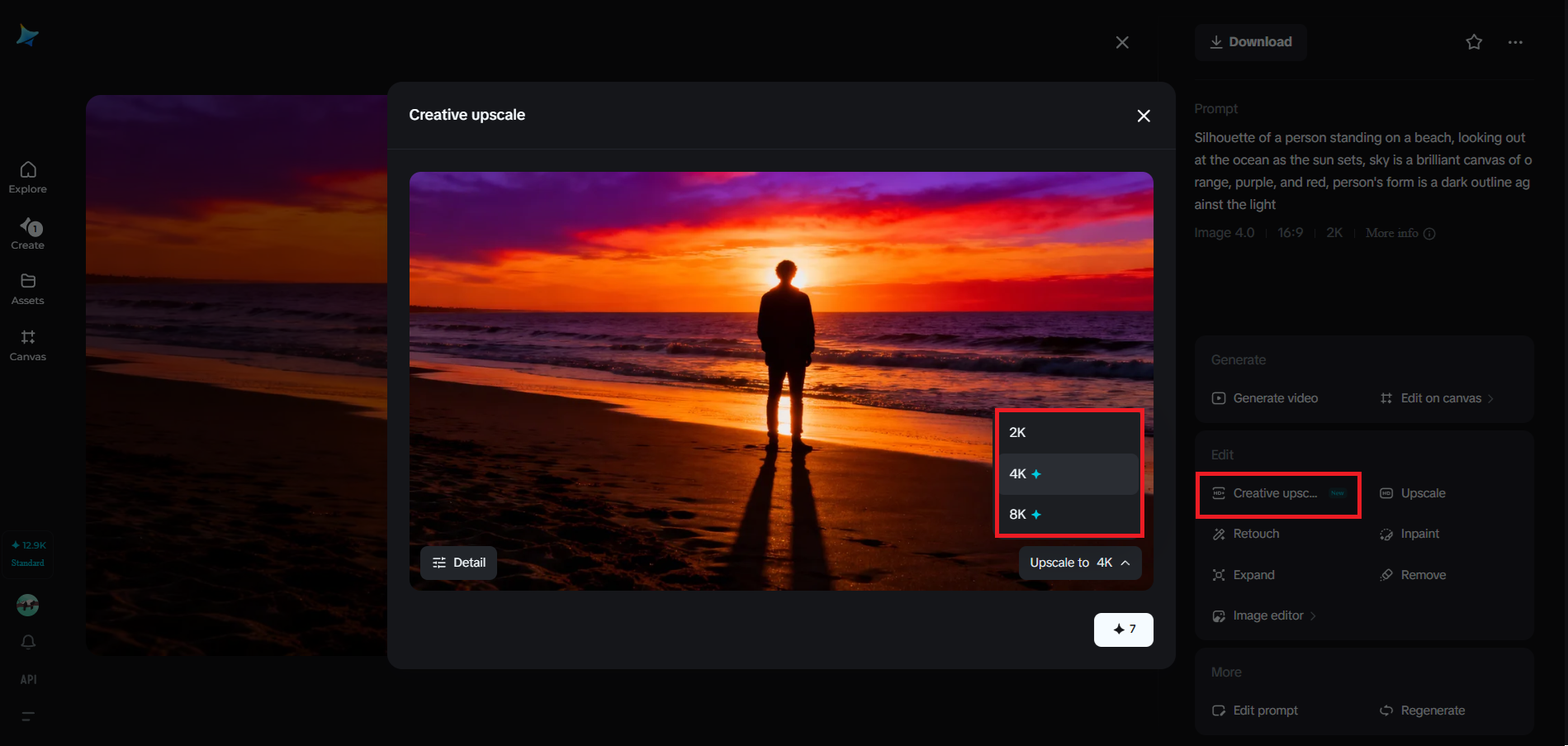Open your profile avatar
The height and width of the screenshot is (746, 1568).
(27, 604)
